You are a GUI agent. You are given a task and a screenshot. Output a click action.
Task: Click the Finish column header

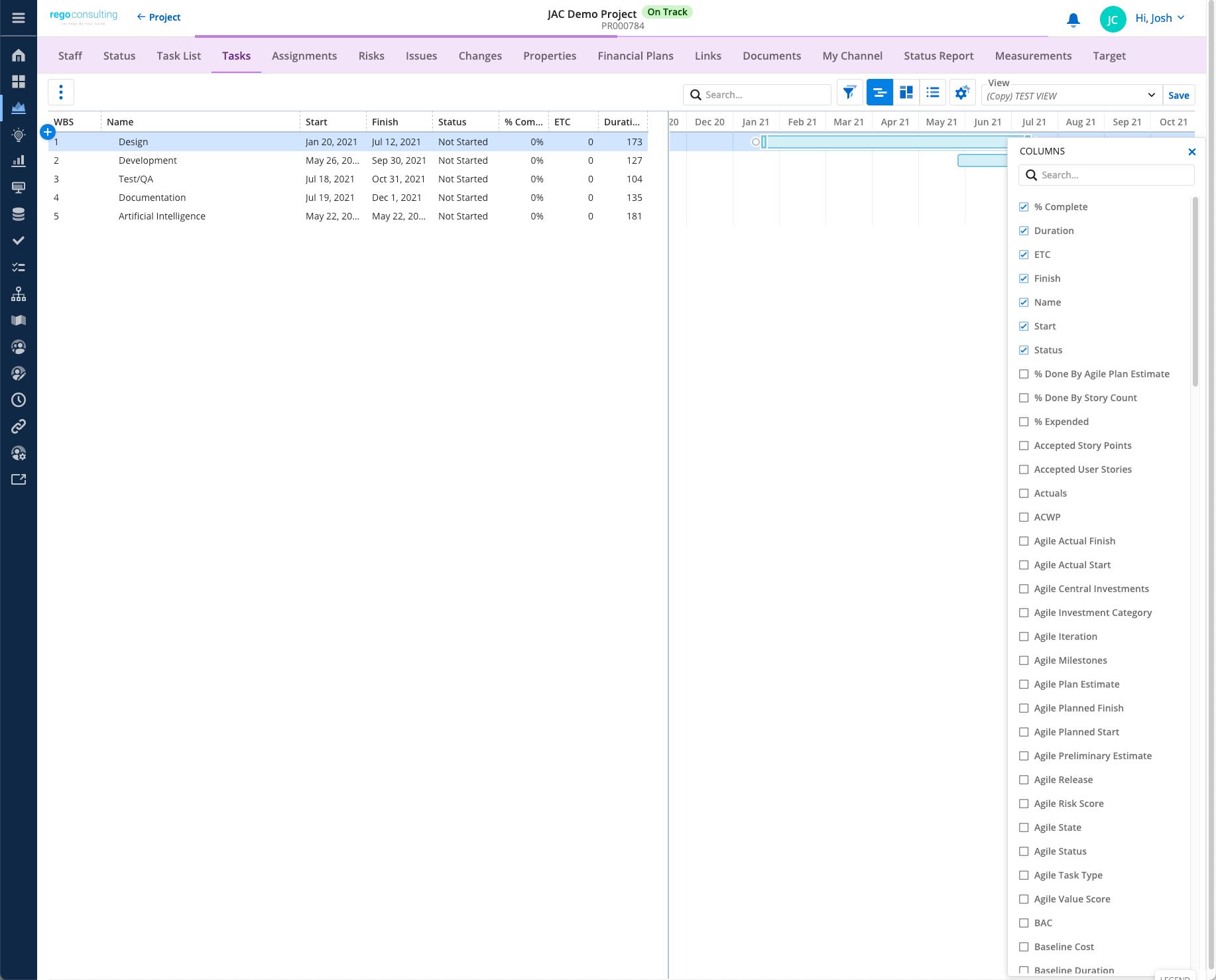point(398,122)
